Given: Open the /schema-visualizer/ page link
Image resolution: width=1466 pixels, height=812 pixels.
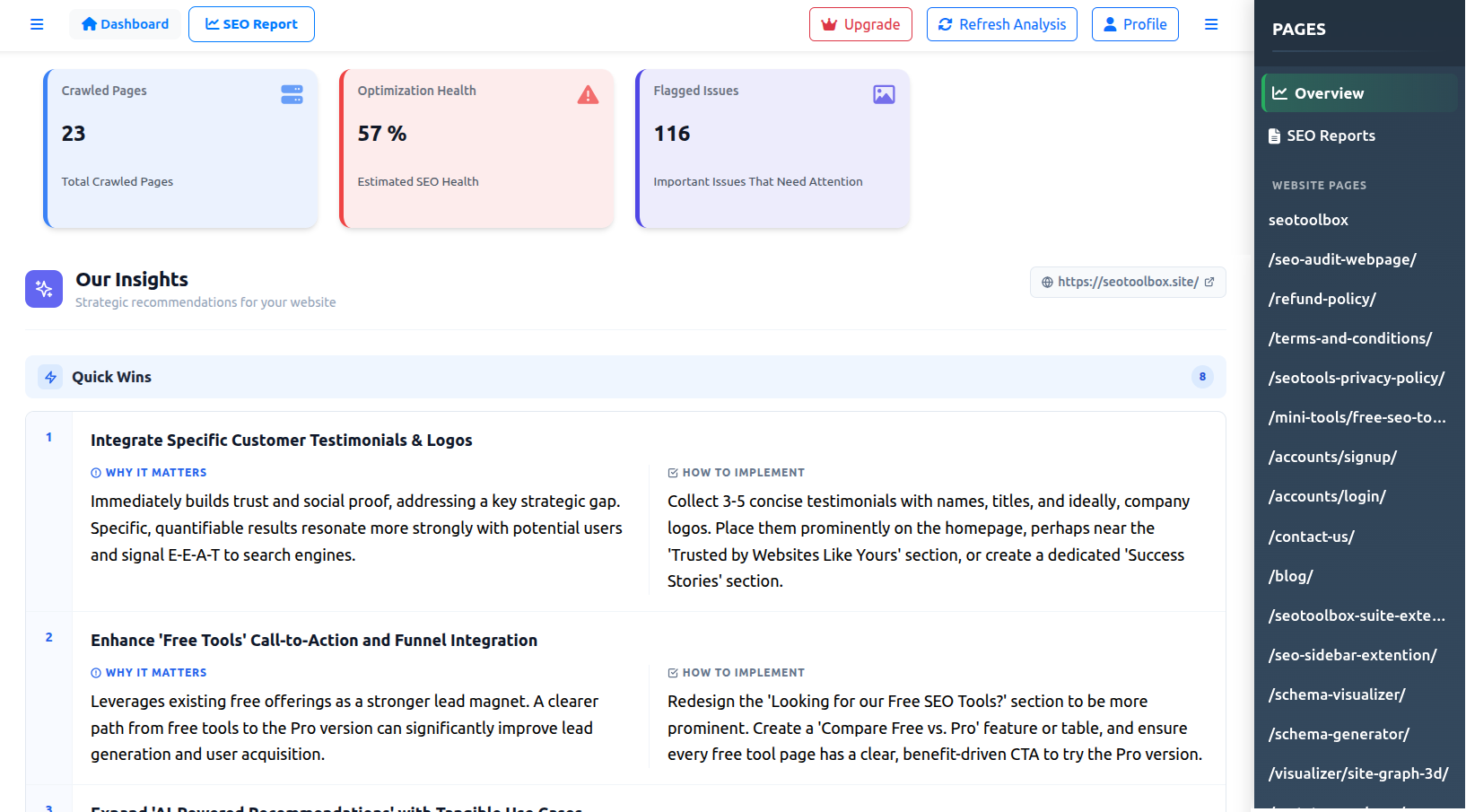Looking at the screenshot, I should pyautogui.click(x=1337, y=694).
